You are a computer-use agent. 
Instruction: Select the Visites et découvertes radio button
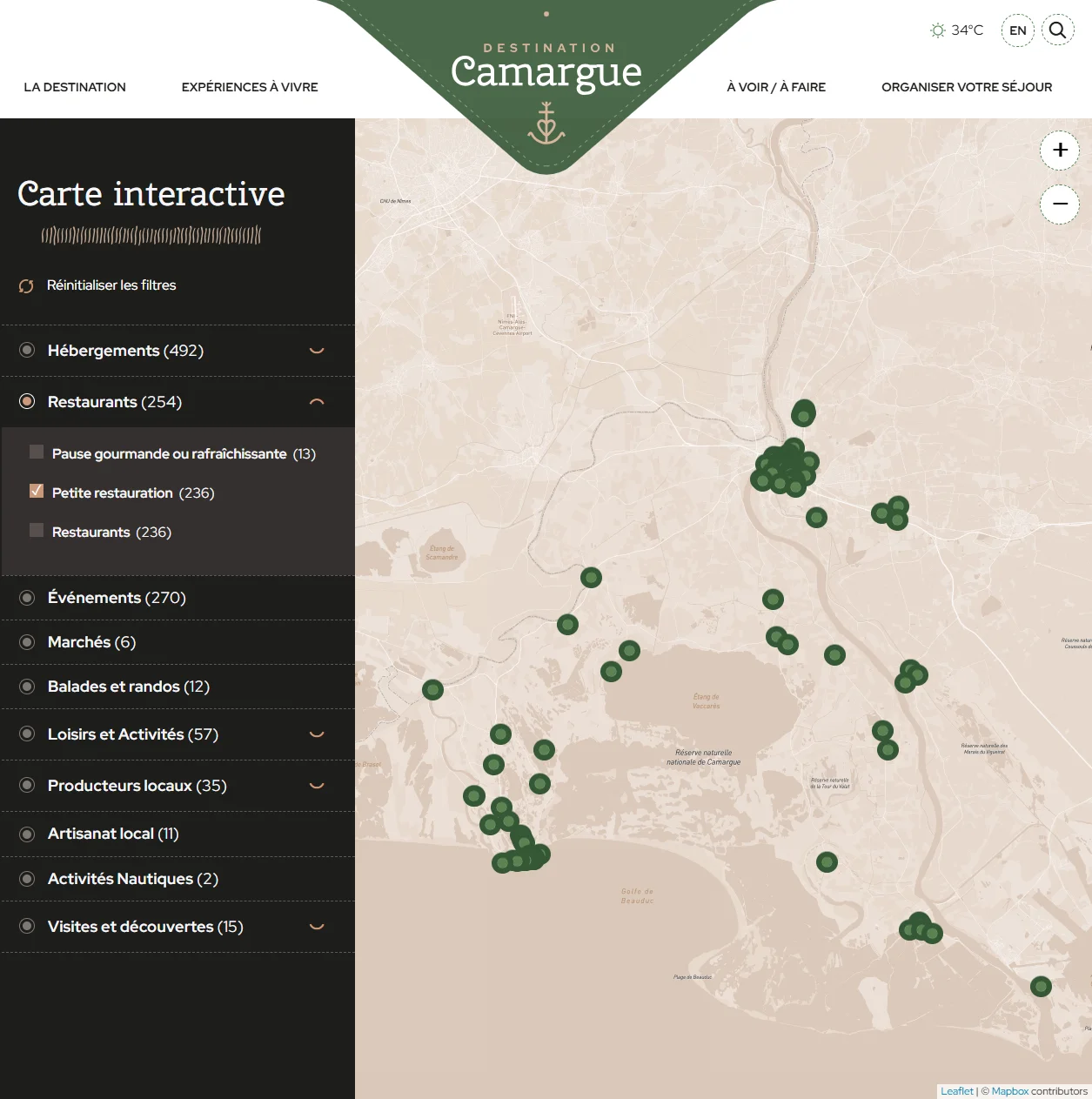click(x=27, y=926)
